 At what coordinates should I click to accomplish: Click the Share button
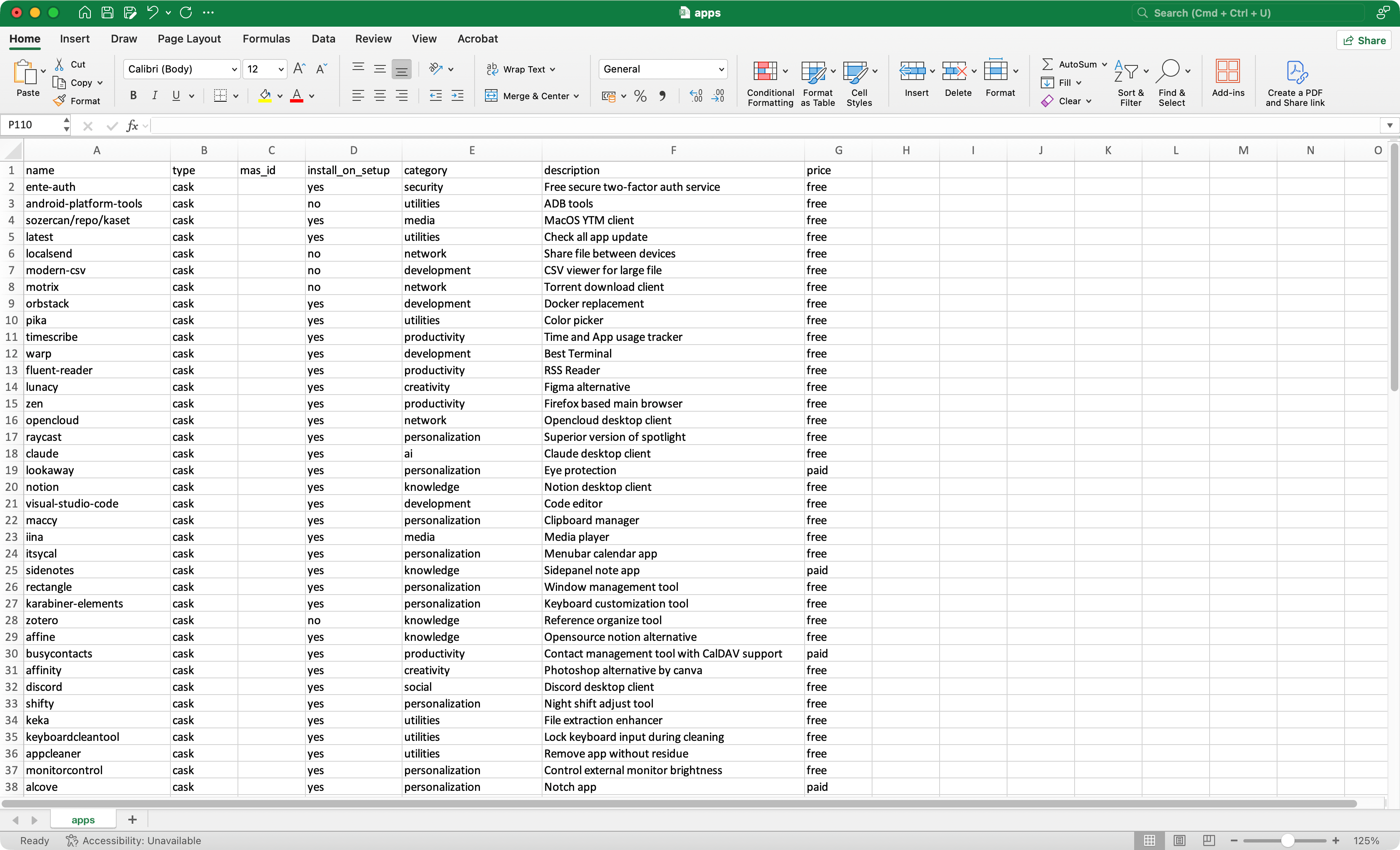pos(1364,40)
